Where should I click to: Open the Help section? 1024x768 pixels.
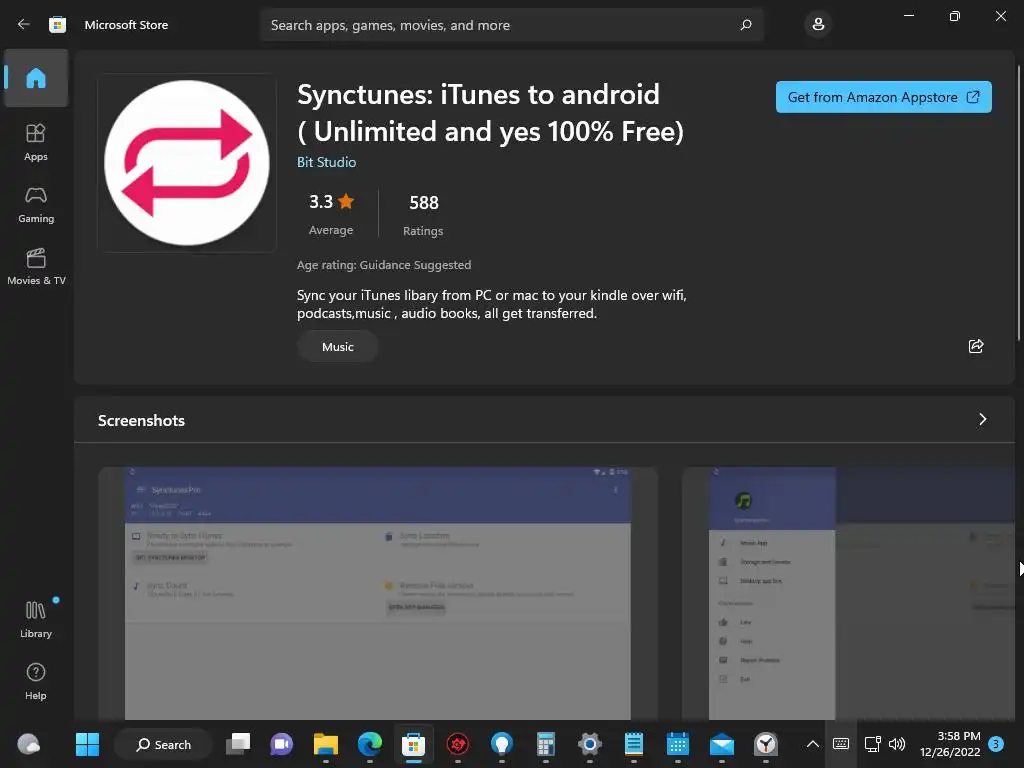point(36,681)
